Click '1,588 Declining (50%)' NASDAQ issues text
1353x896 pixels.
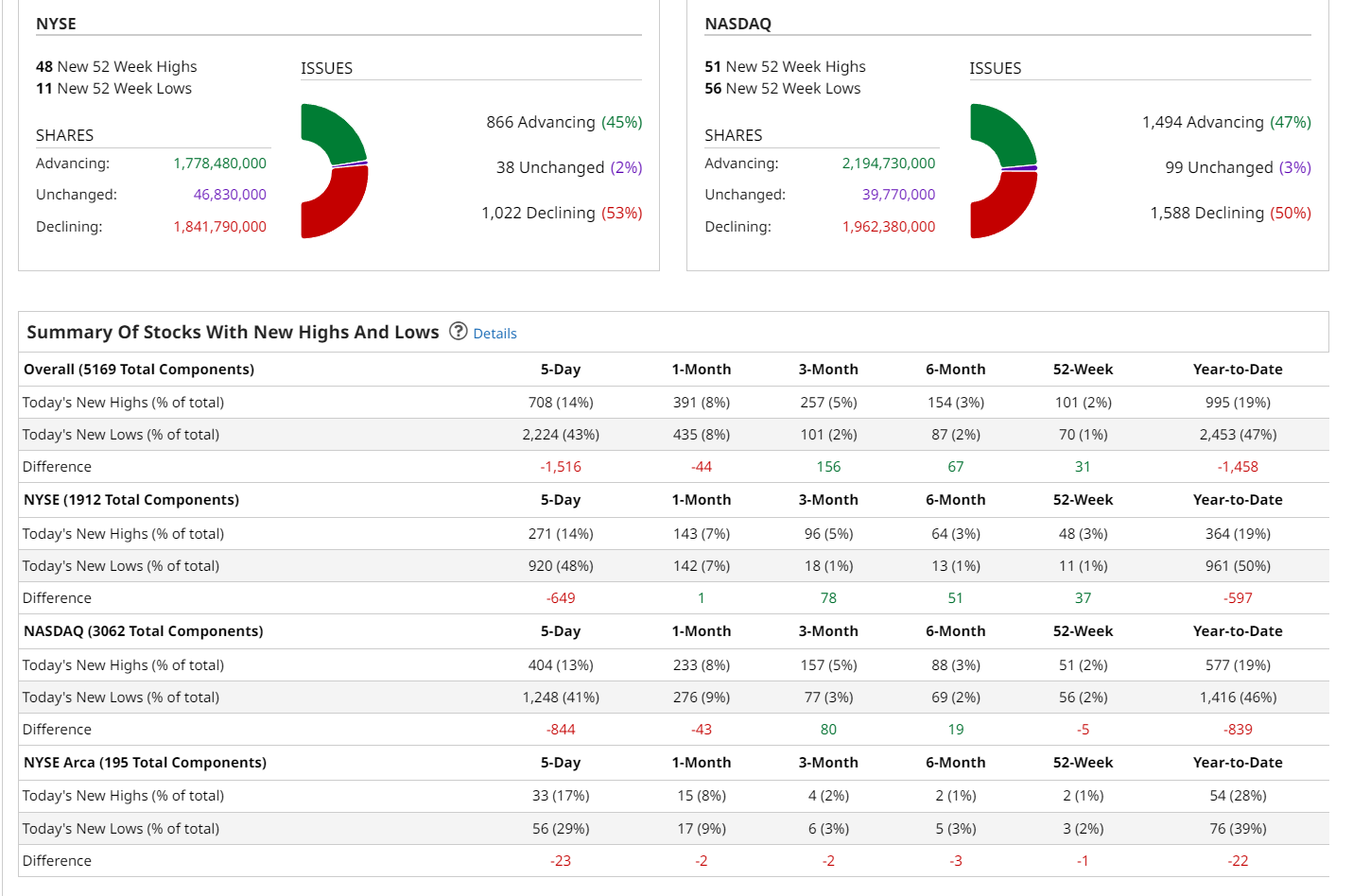[x=1230, y=213]
